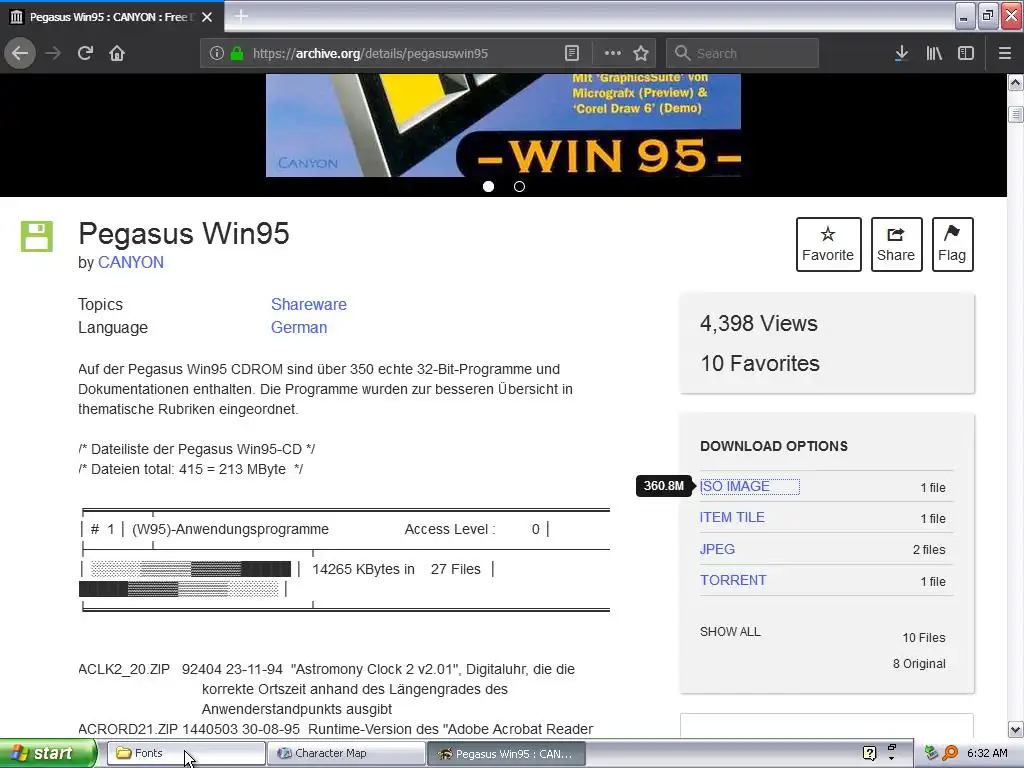Viewport: 1024px width, 768px height.
Task: Toggle the sidebar toolbar icon
Action: (x=966, y=54)
